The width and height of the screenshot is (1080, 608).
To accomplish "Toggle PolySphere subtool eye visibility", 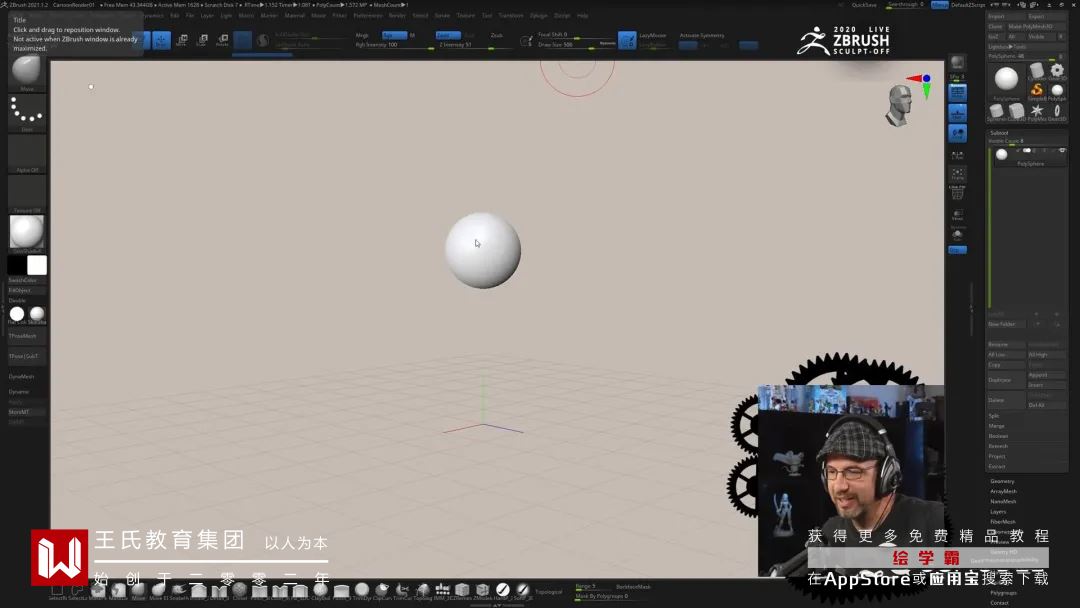I will point(1061,150).
